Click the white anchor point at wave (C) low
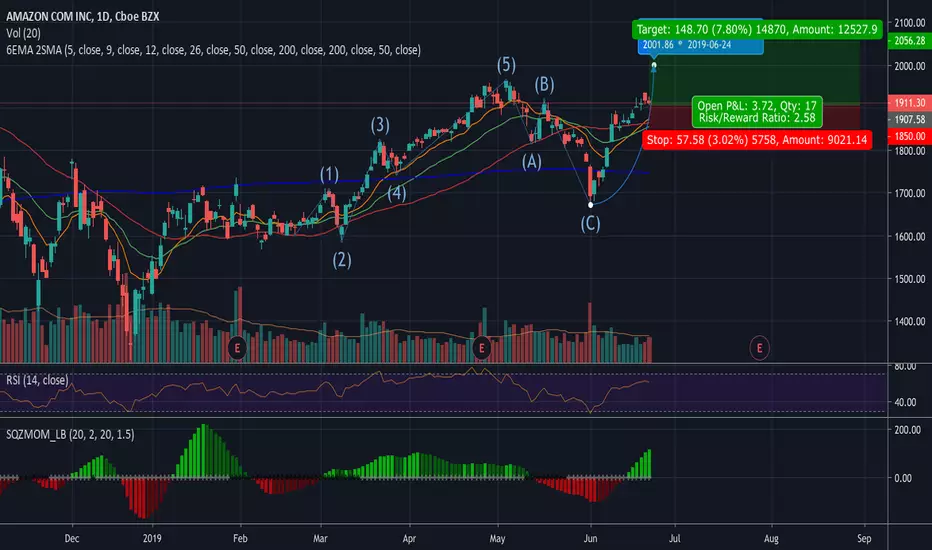Screen dimensions: 932x550 point(590,205)
